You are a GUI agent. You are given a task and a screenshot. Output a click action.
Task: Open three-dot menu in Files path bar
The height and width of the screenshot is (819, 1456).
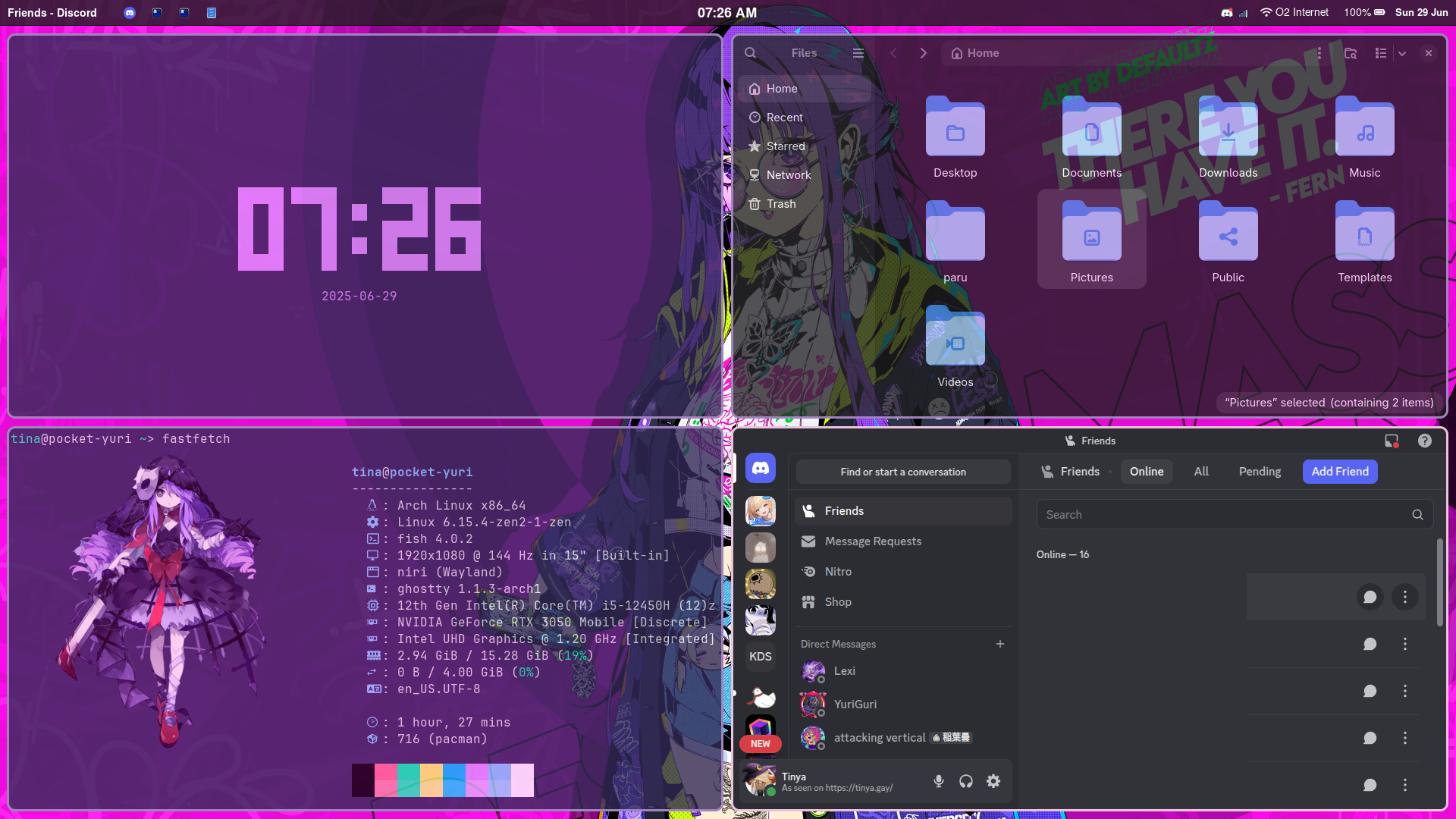click(x=1319, y=53)
